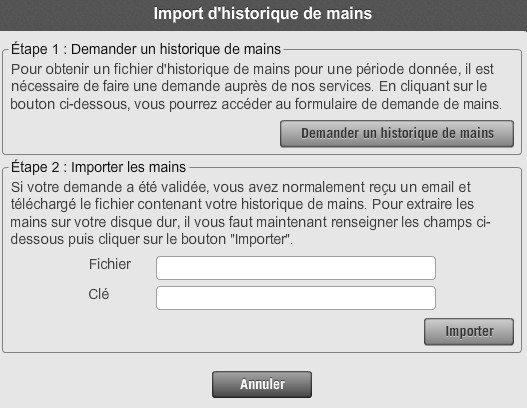Viewport: 527px width, 408px height.
Task: Click the "Fichier" field label
Action: 110,264
